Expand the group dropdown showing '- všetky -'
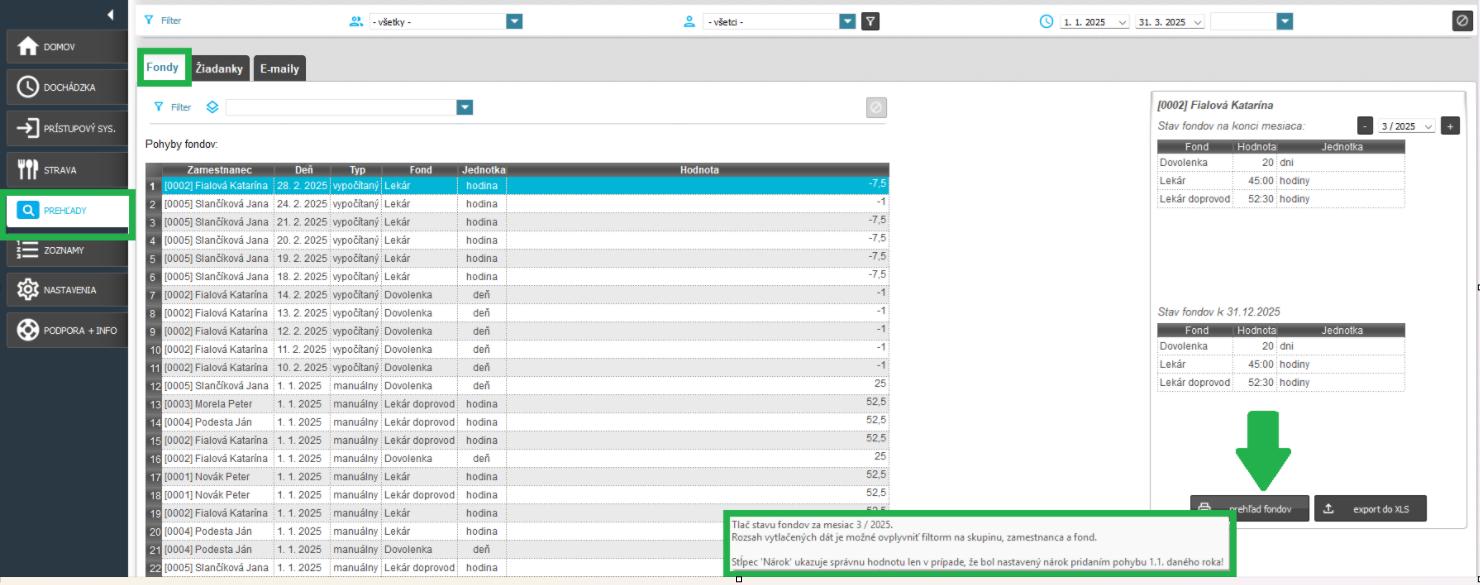The height and width of the screenshot is (585, 1480). pos(514,21)
